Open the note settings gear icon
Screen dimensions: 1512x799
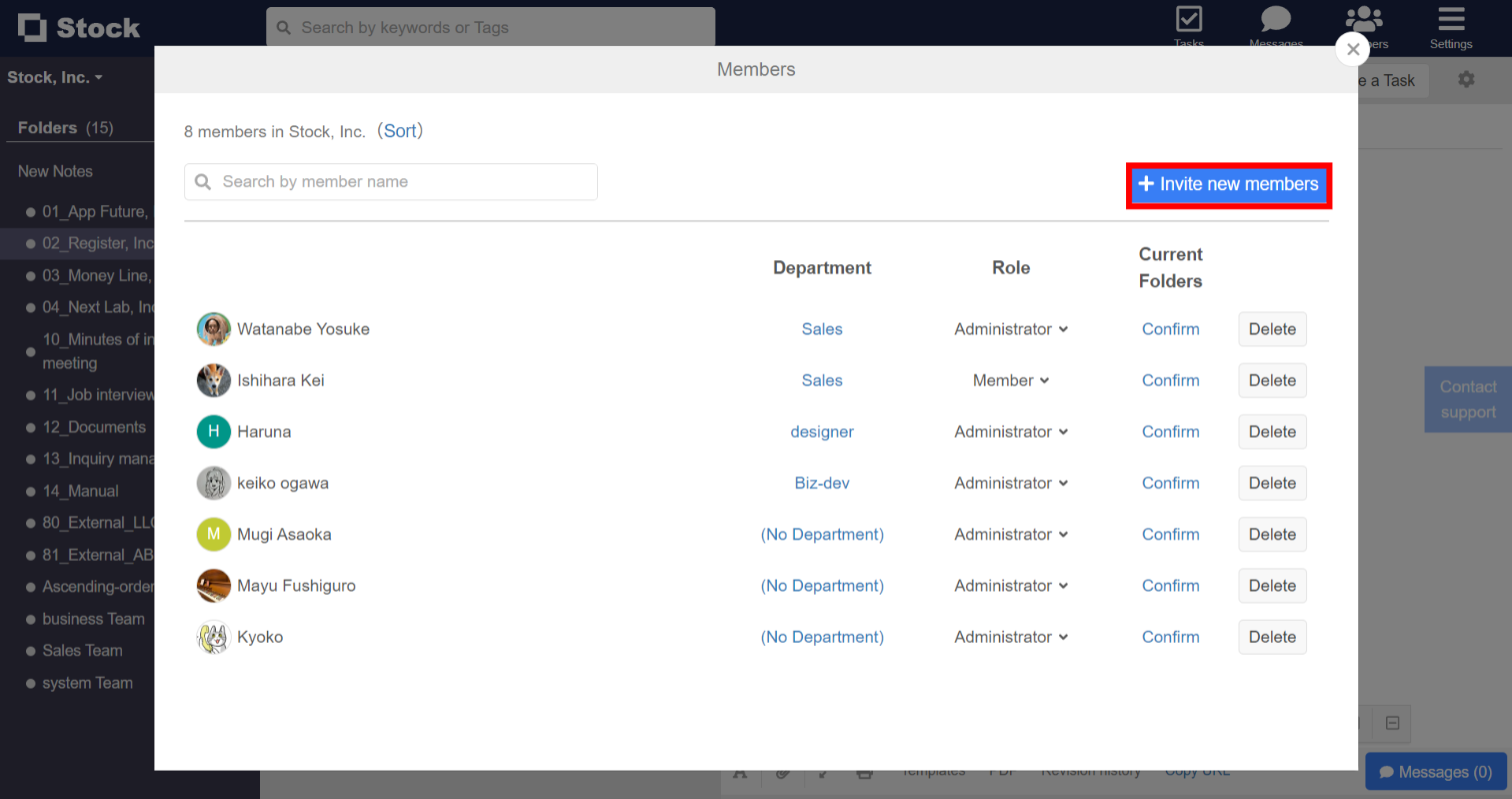coord(1466,80)
